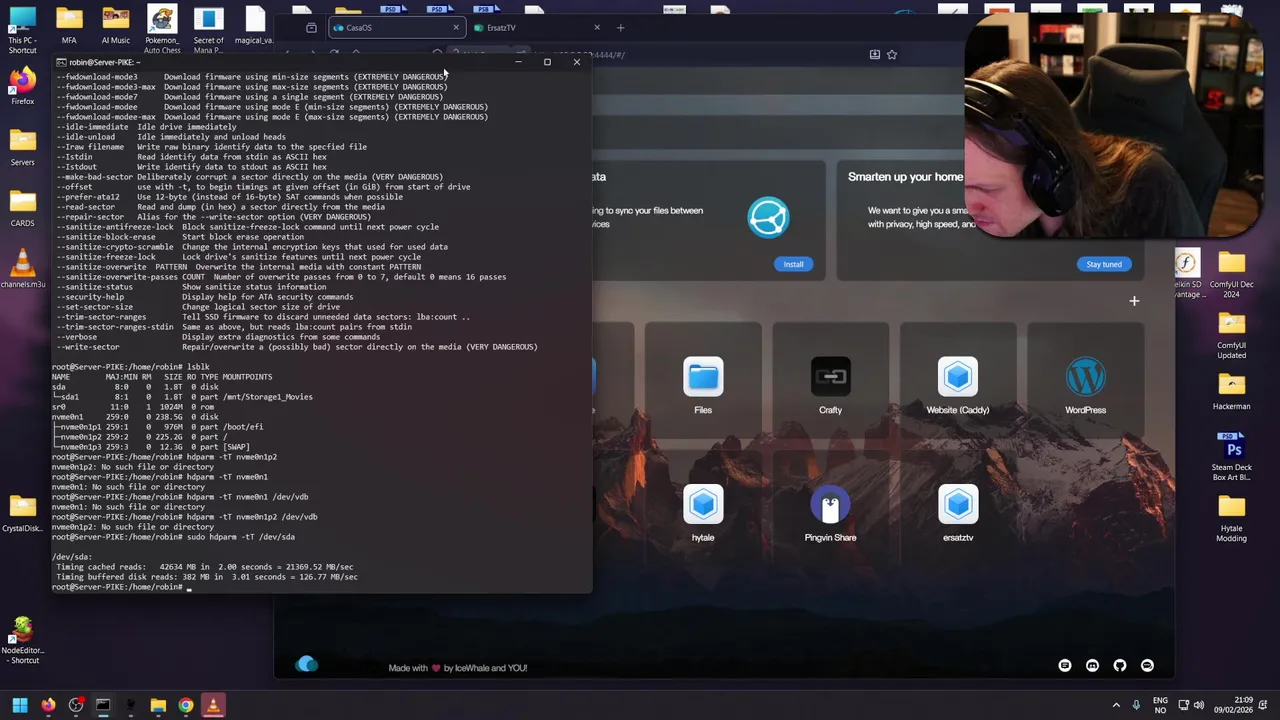Bookmark the page with the star icon
The width and height of the screenshot is (1280, 720).
[x=892, y=54]
